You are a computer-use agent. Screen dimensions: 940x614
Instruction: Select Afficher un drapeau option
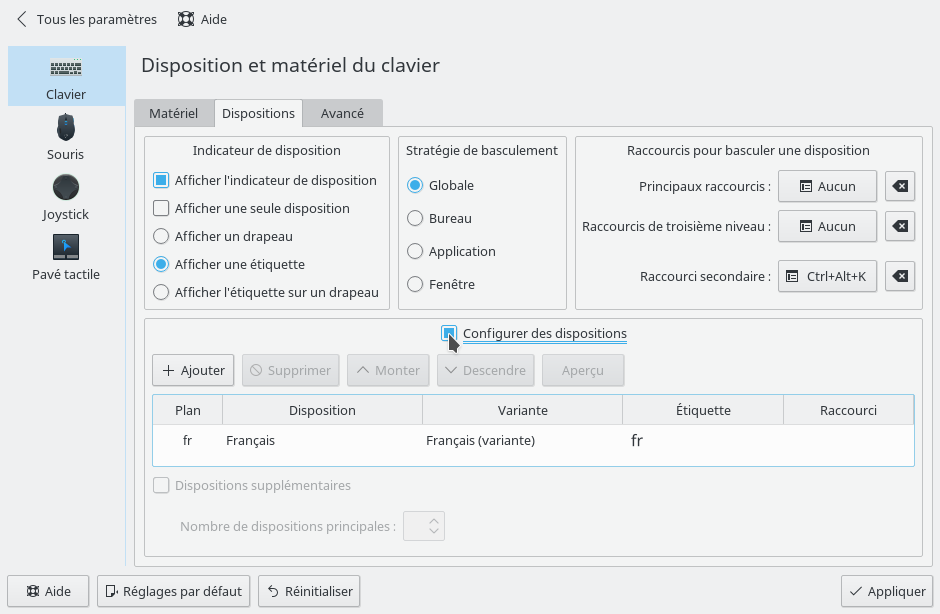pyautogui.click(x=160, y=237)
